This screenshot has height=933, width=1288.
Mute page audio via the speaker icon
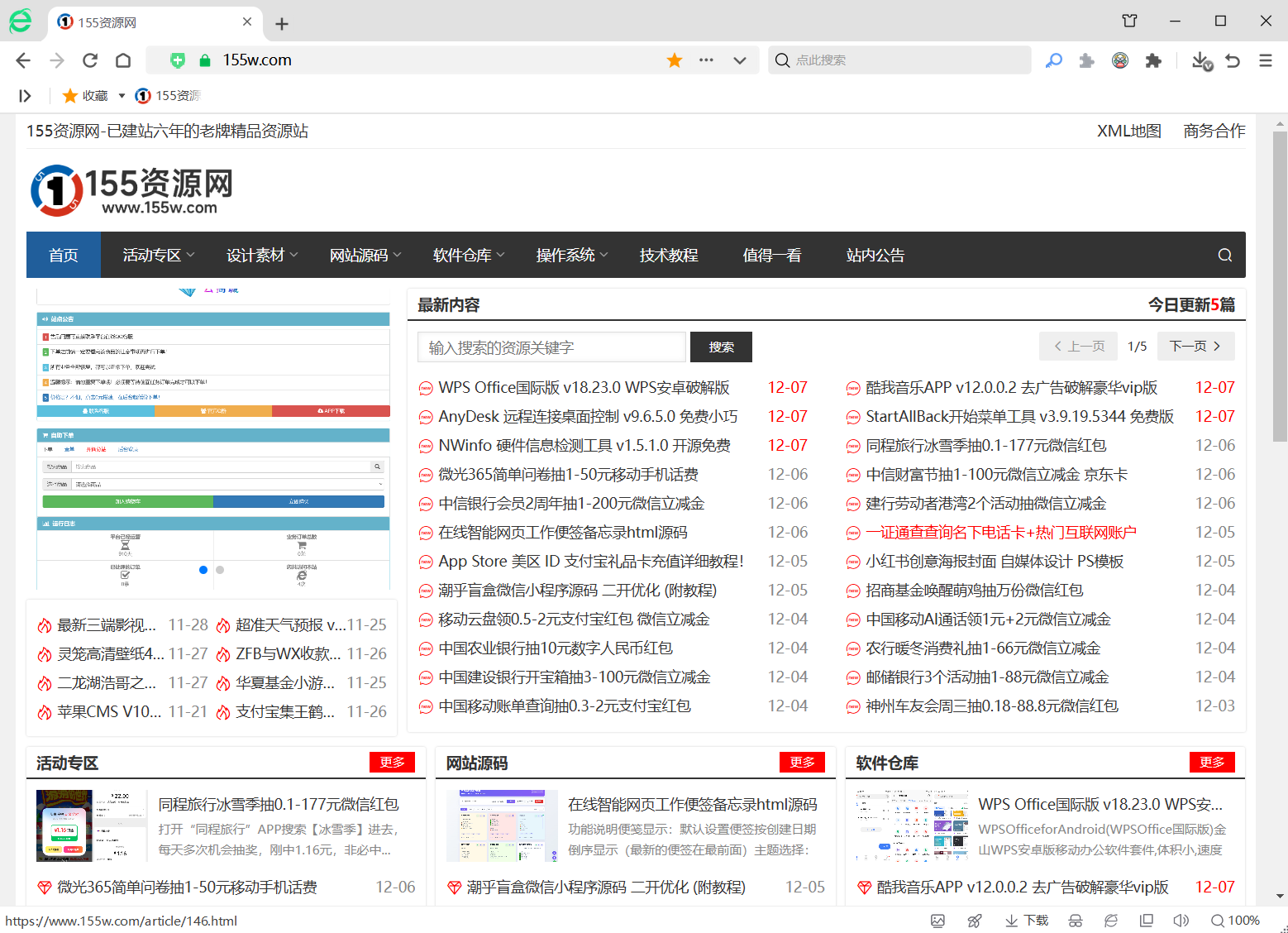(1181, 920)
